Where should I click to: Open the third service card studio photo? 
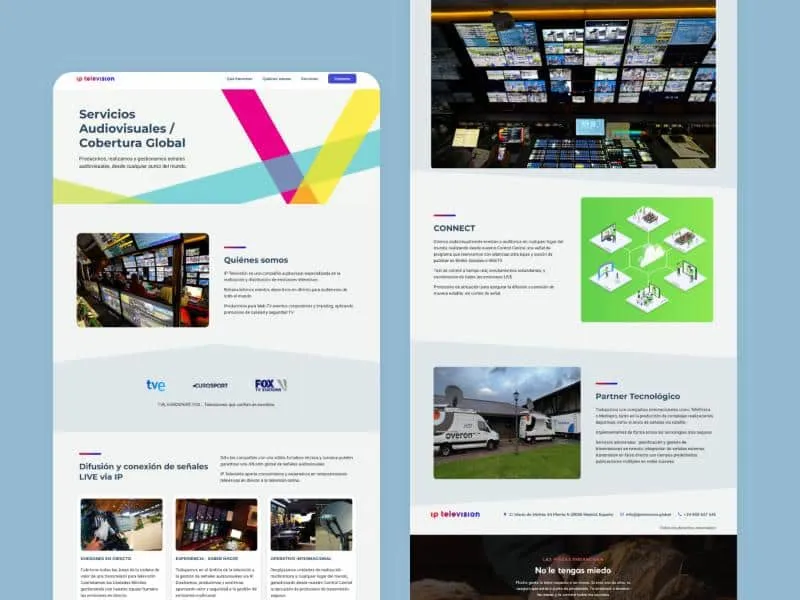pos(311,524)
